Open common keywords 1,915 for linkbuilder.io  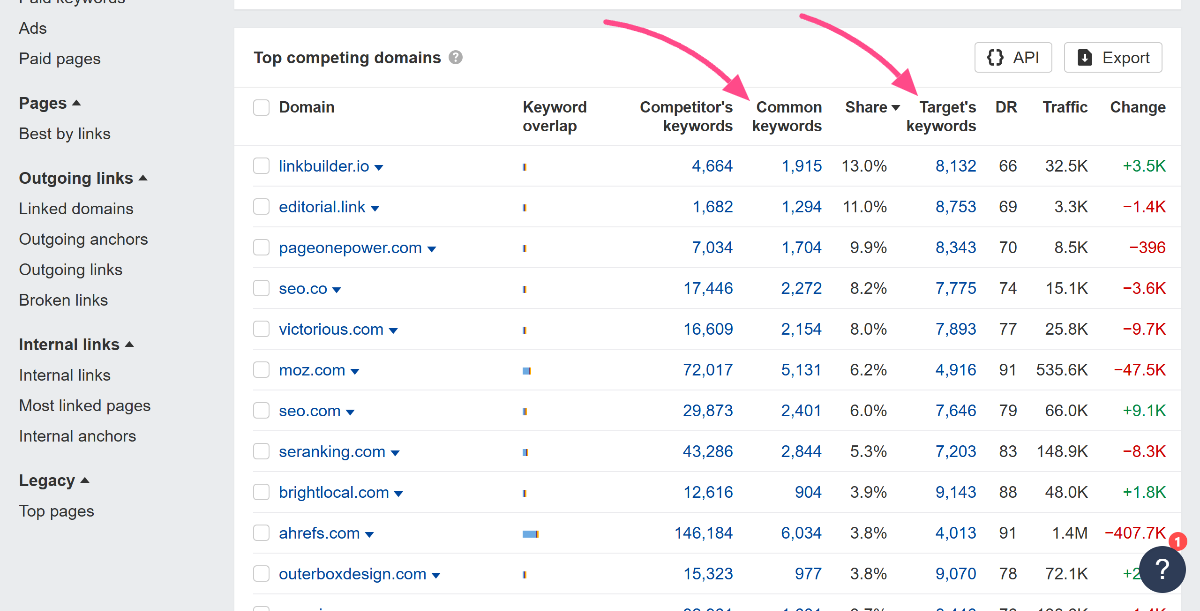(802, 166)
